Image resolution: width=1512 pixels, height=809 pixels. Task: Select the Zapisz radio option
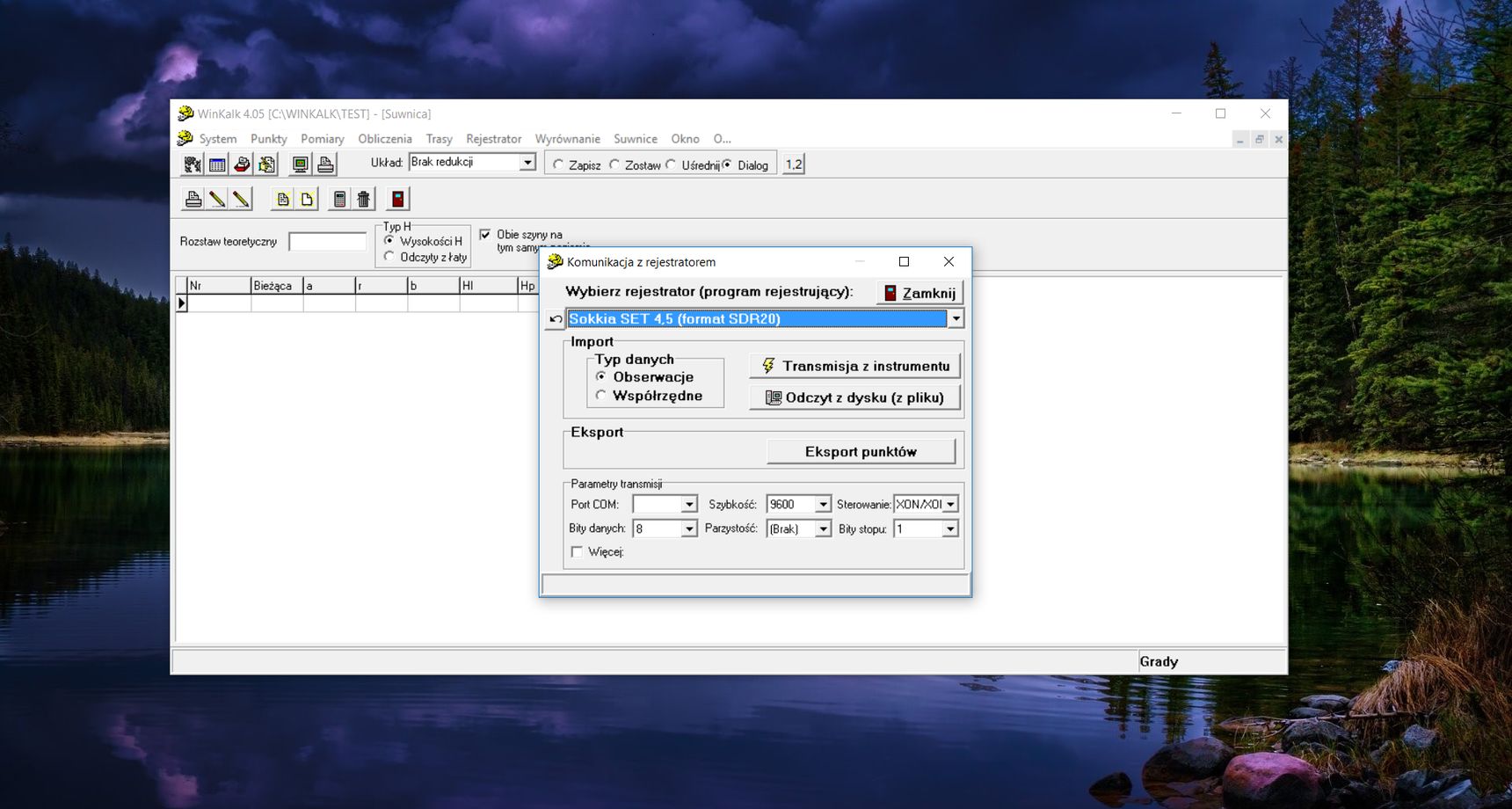click(558, 164)
